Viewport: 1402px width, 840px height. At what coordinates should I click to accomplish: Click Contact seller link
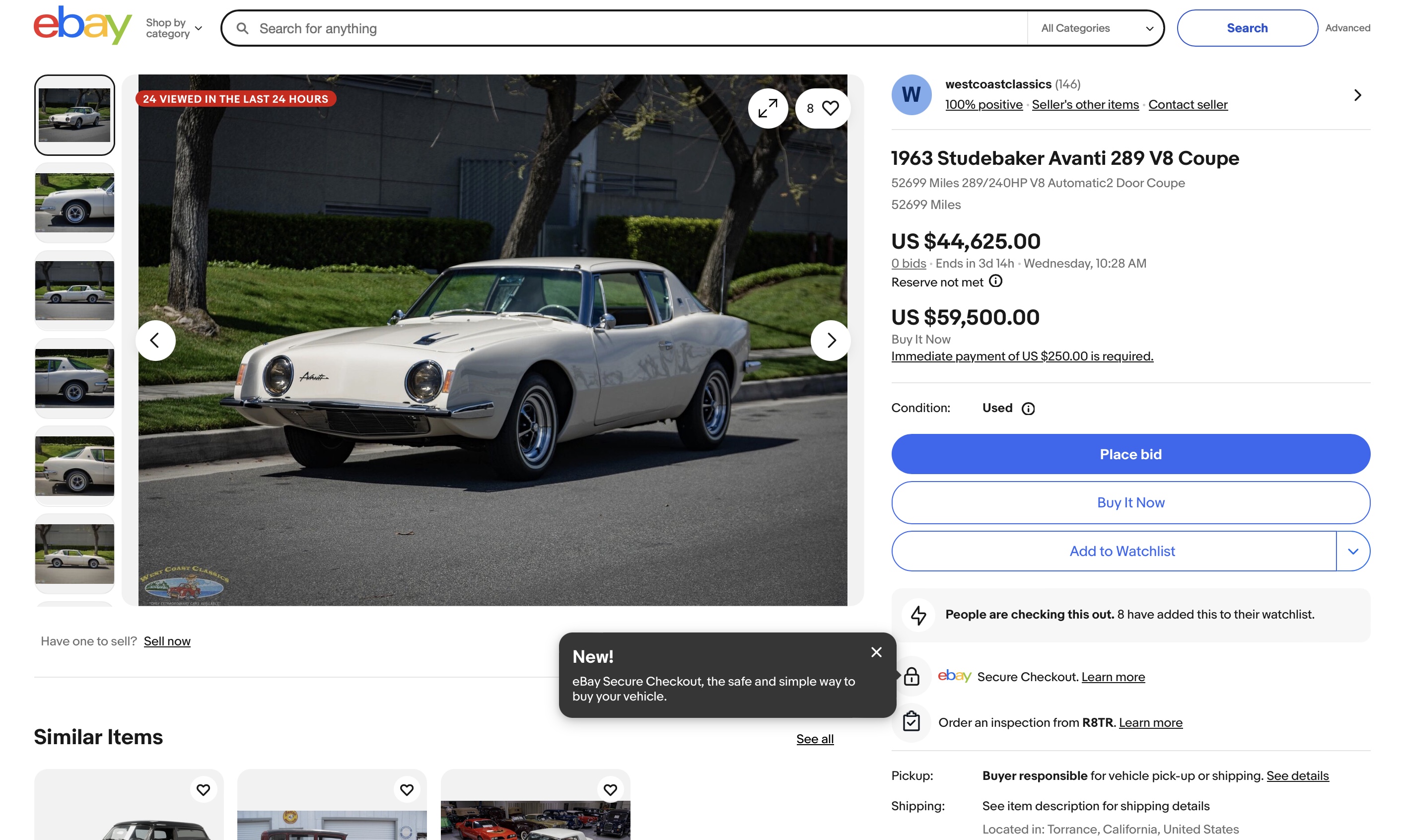1188,105
